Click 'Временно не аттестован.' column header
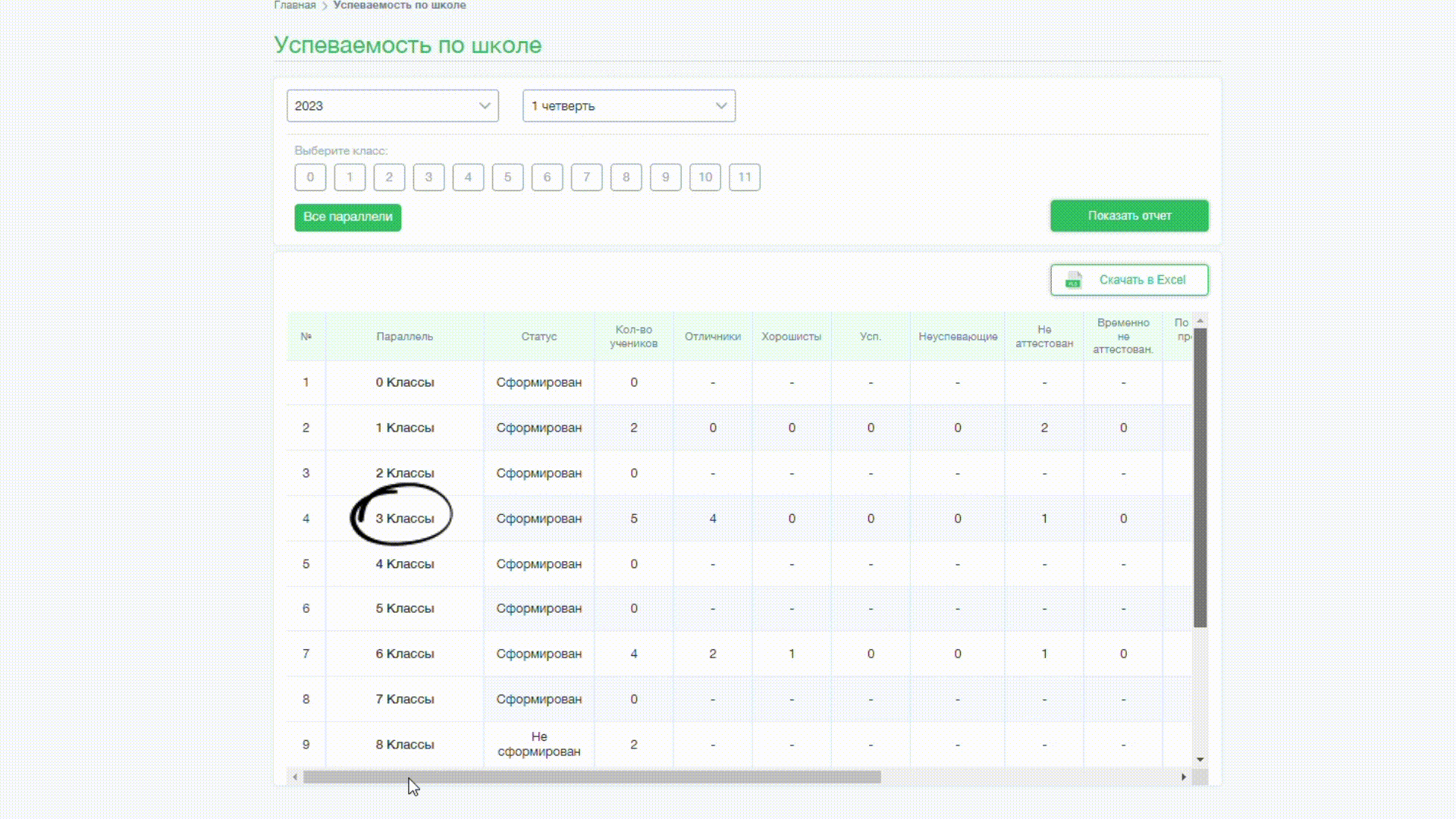This screenshot has width=1456, height=819. pyautogui.click(x=1123, y=336)
